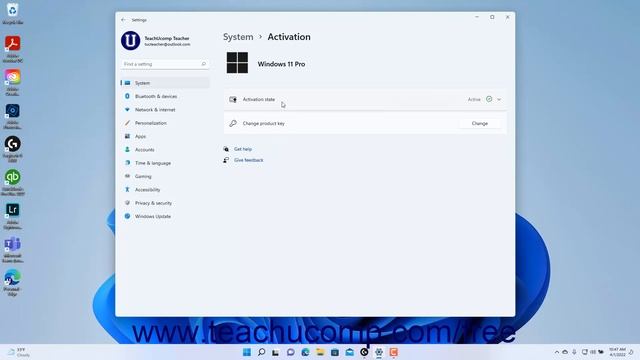Open Logitech G HUB from the taskbar

click(364, 352)
